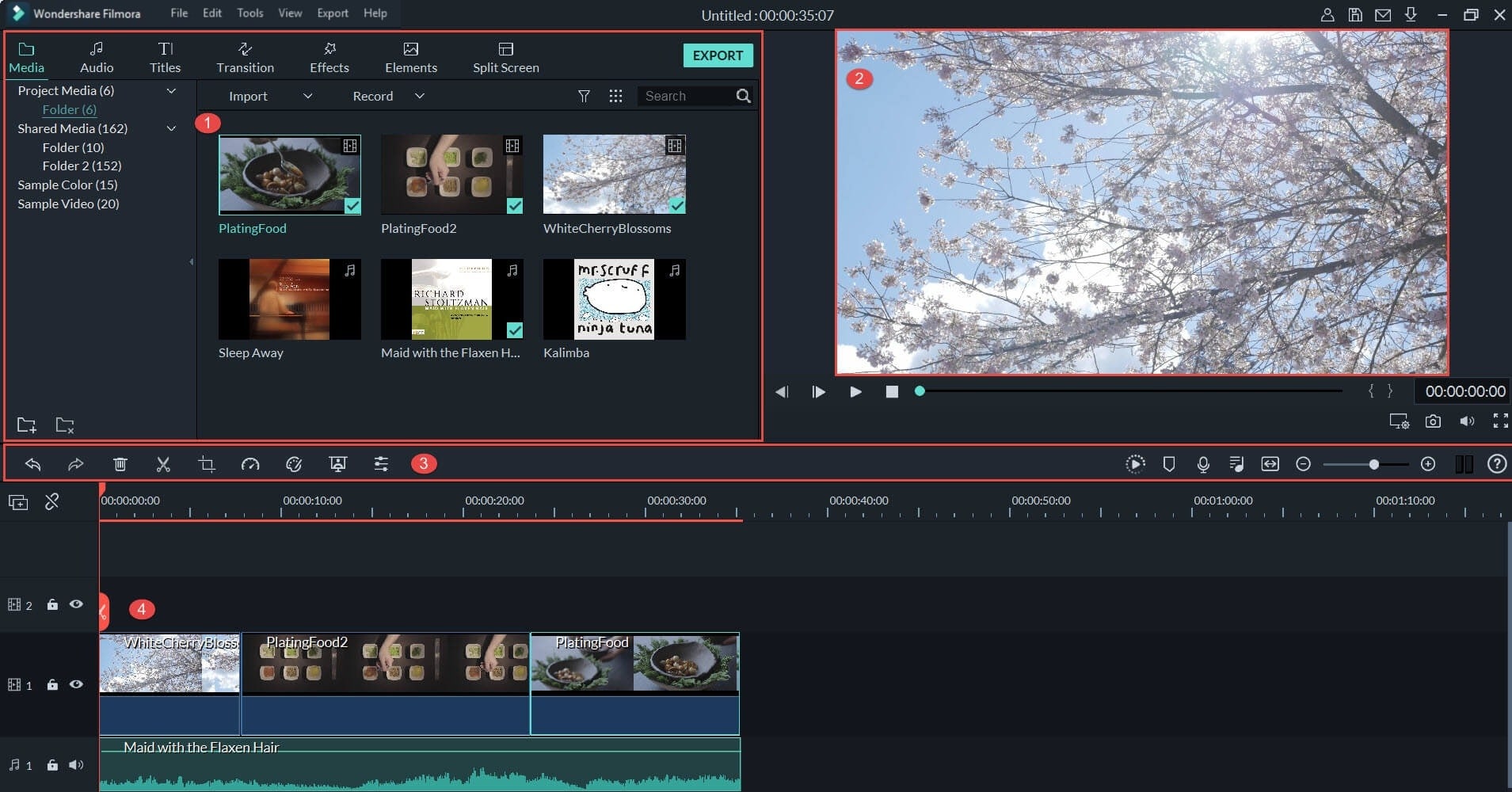Switch to the Transition tab
Screen dimensions: 1512x792
[245, 55]
